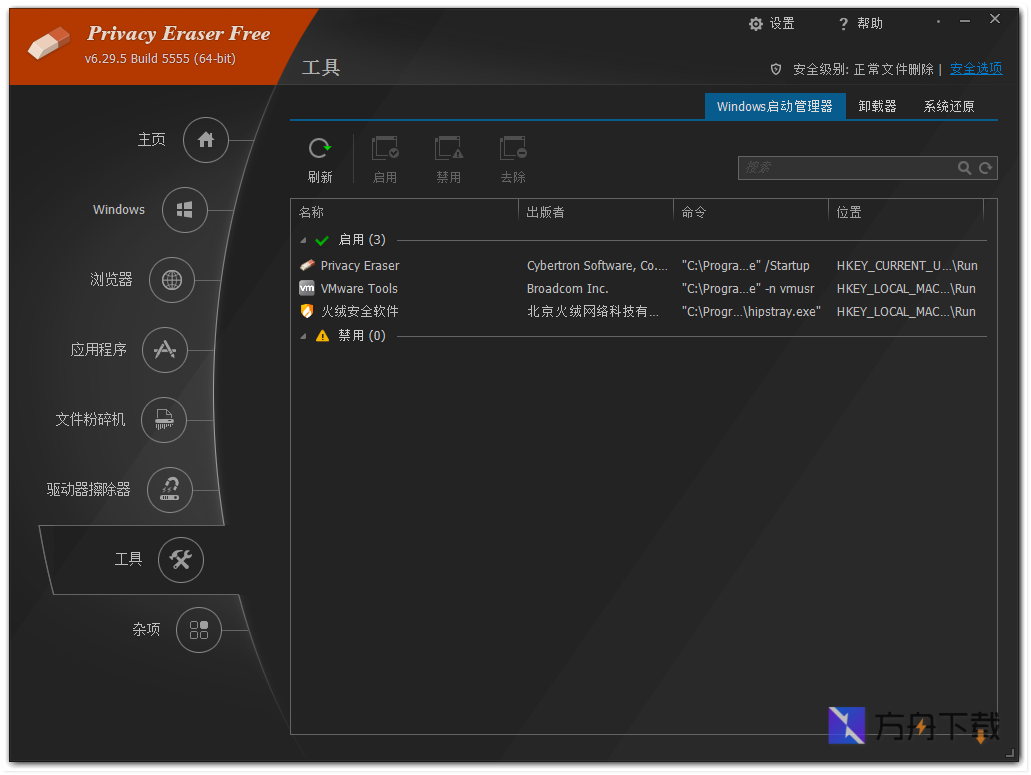Open the 驱动器擦除器 drive wiper icon

click(x=170, y=490)
